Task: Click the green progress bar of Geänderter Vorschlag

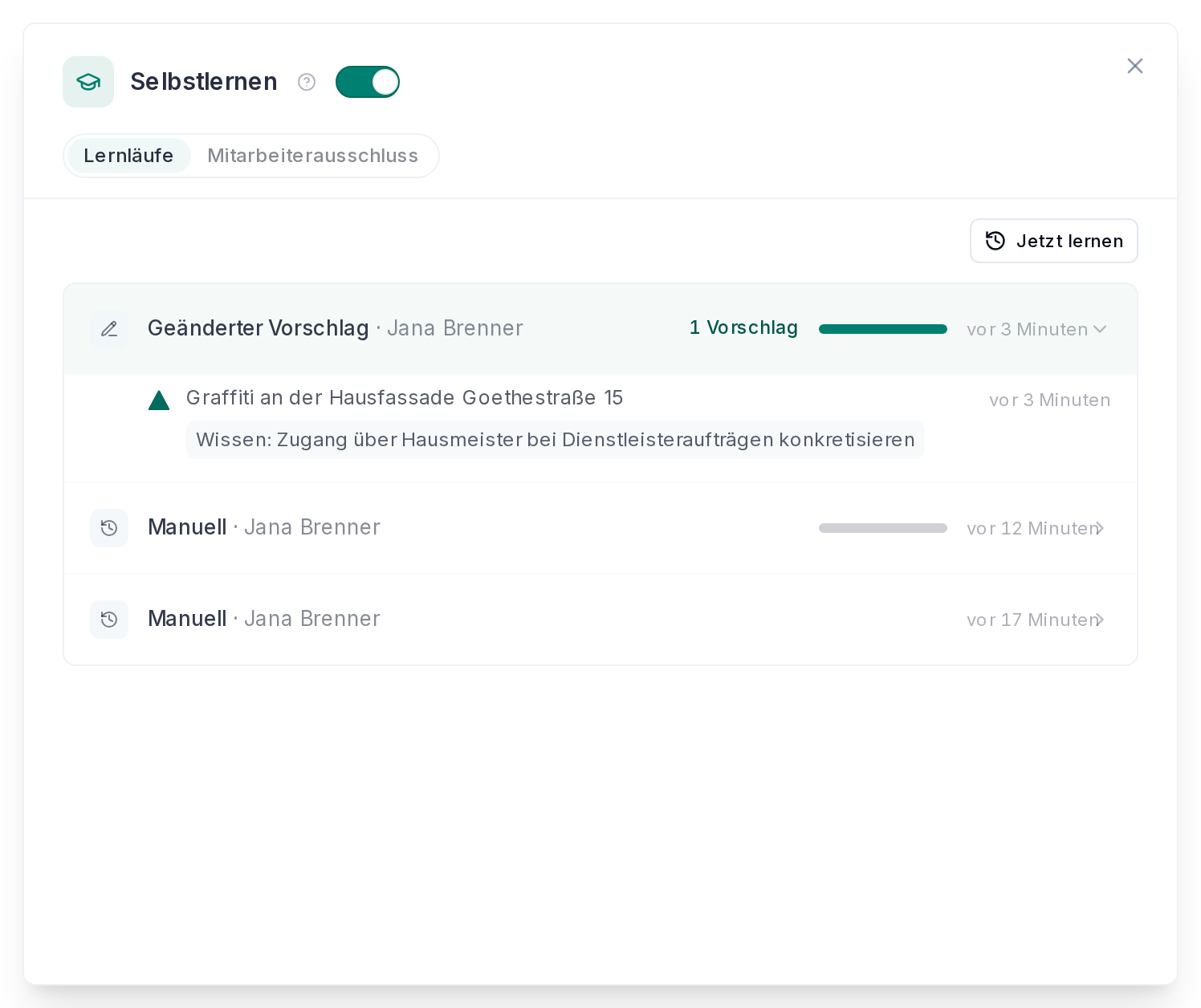Action: (x=883, y=329)
